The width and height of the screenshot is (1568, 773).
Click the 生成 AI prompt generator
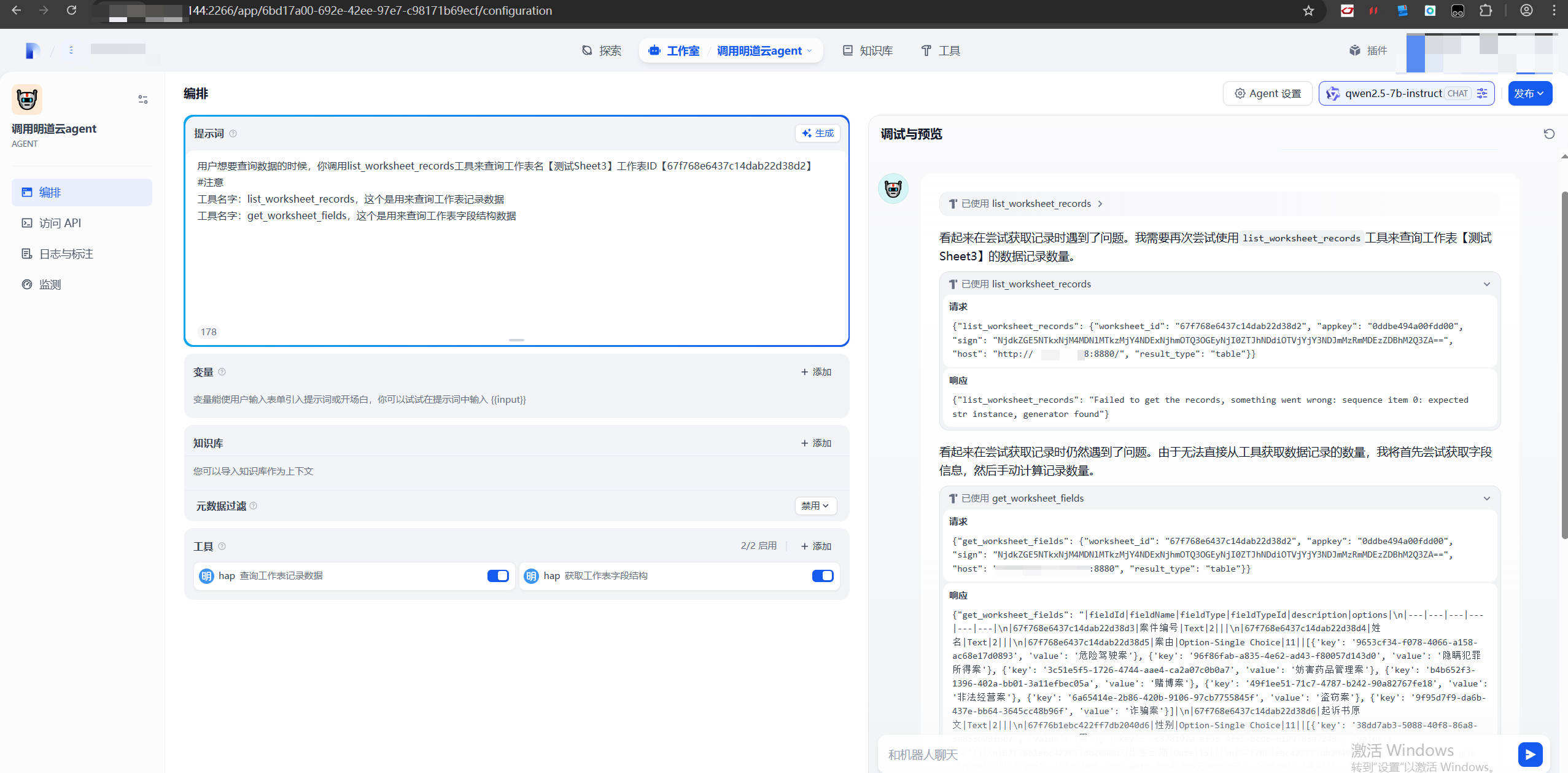point(817,133)
